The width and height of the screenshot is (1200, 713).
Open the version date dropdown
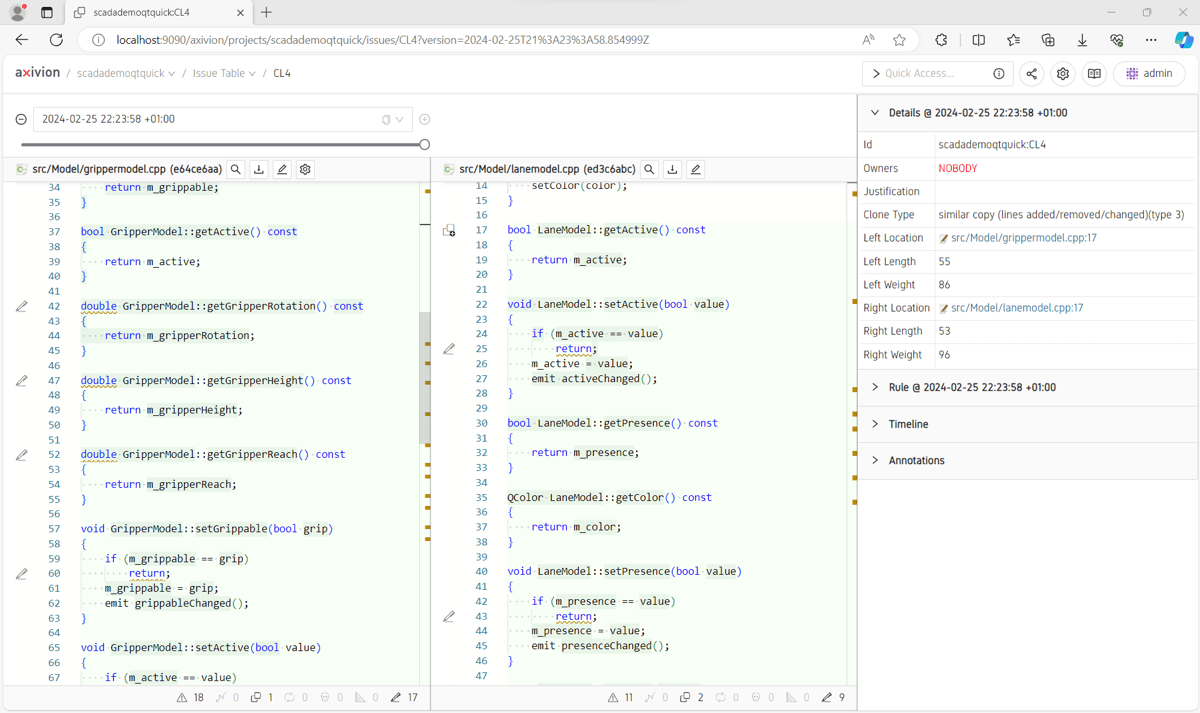399,119
